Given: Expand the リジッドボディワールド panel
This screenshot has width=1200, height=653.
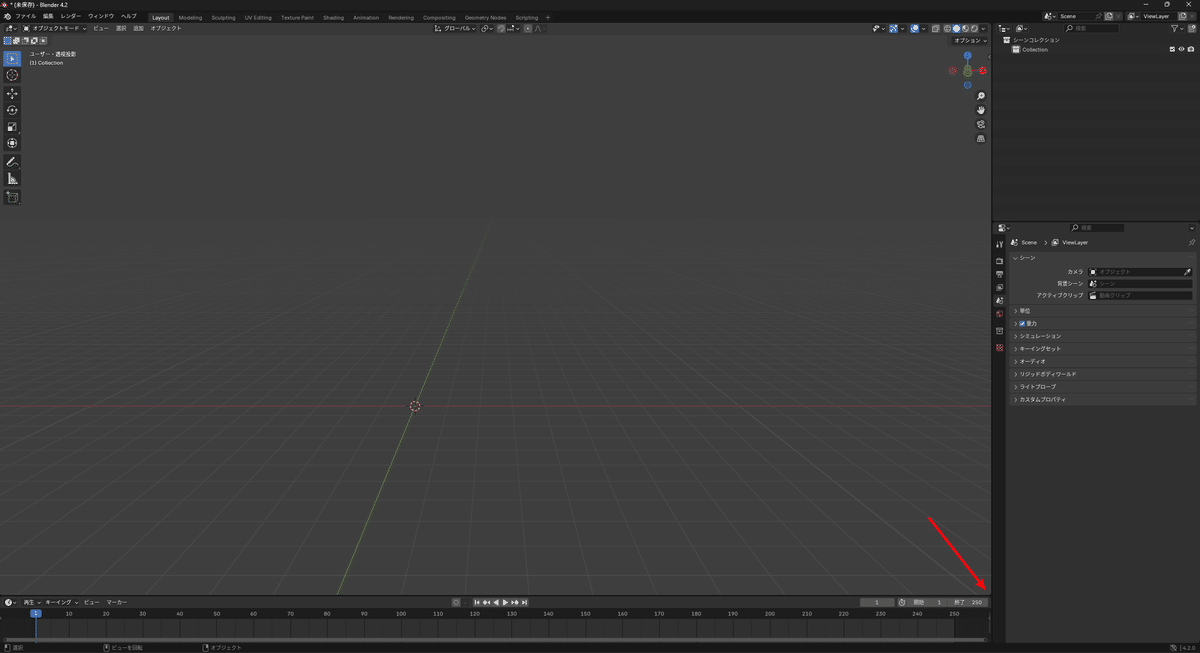Looking at the screenshot, I should pos(1103,374).
